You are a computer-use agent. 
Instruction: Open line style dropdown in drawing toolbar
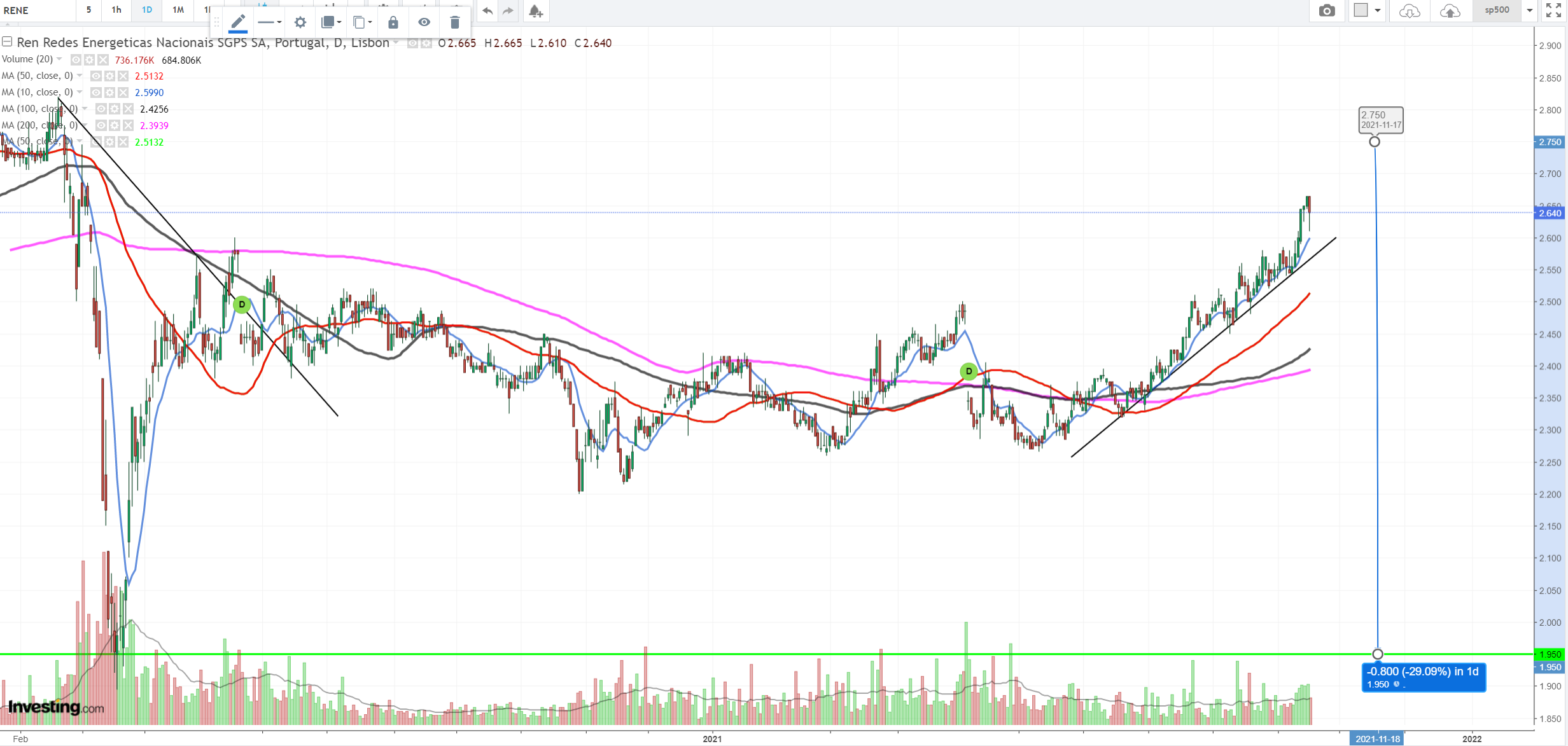[x=270, y=22]
